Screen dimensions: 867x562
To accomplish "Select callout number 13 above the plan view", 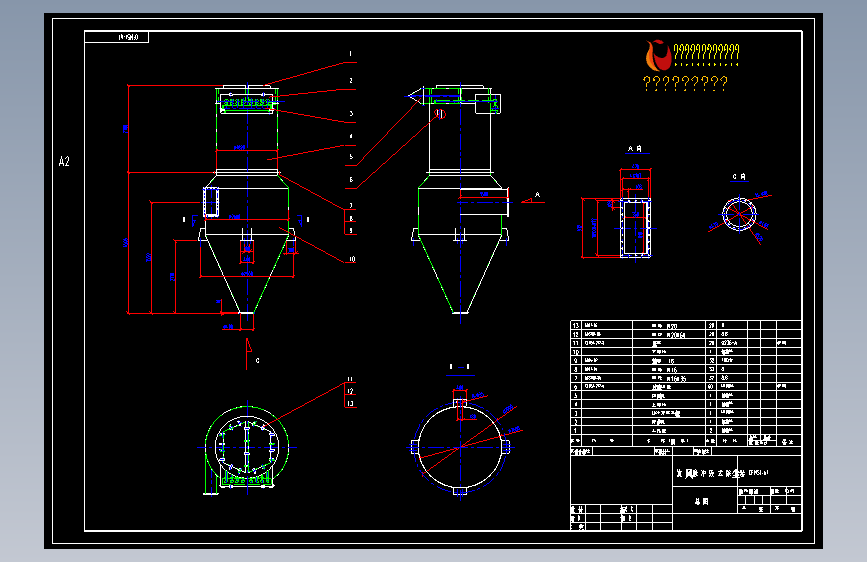I will tap(350, 403).
